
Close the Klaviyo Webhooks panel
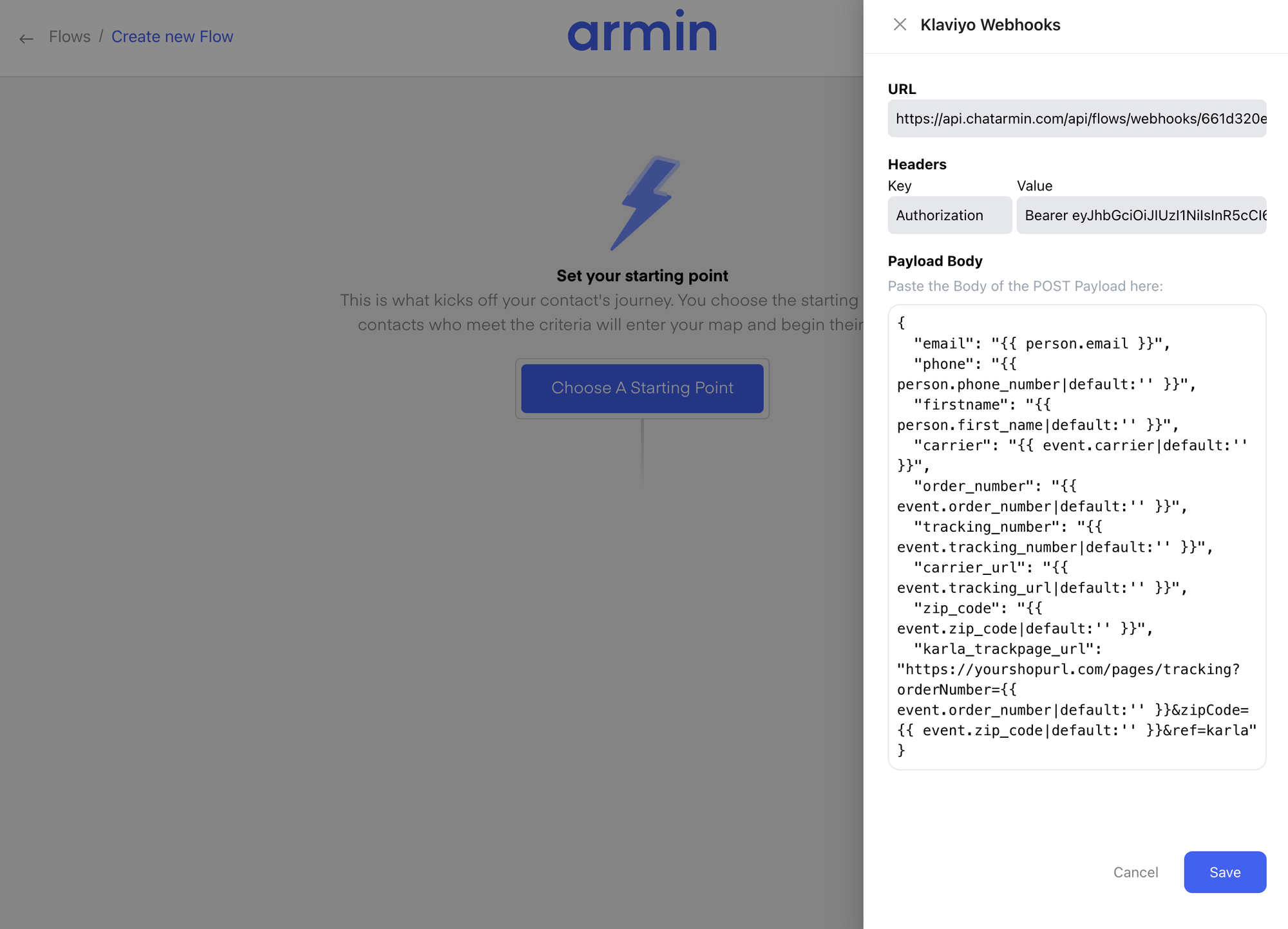click(x=900, y=24)
